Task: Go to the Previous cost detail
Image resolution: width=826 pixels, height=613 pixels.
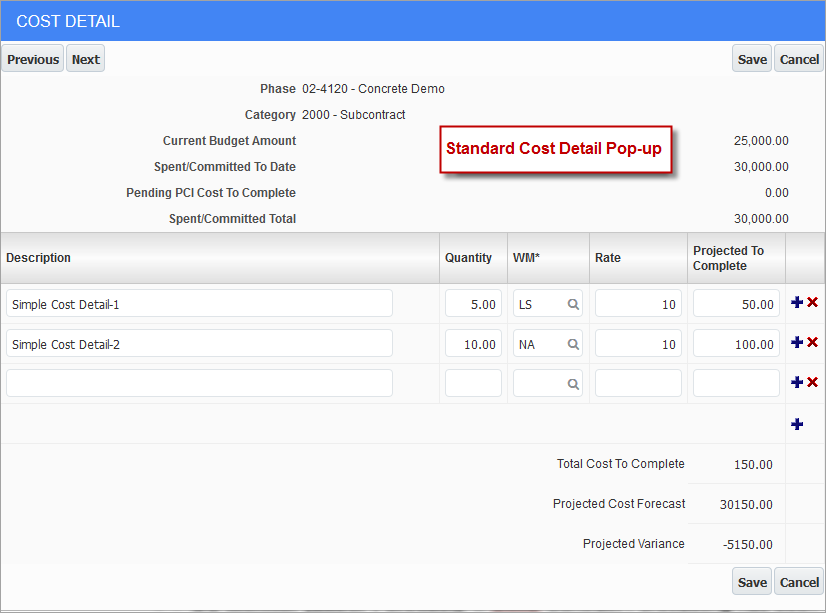Action: coord(33,59)
